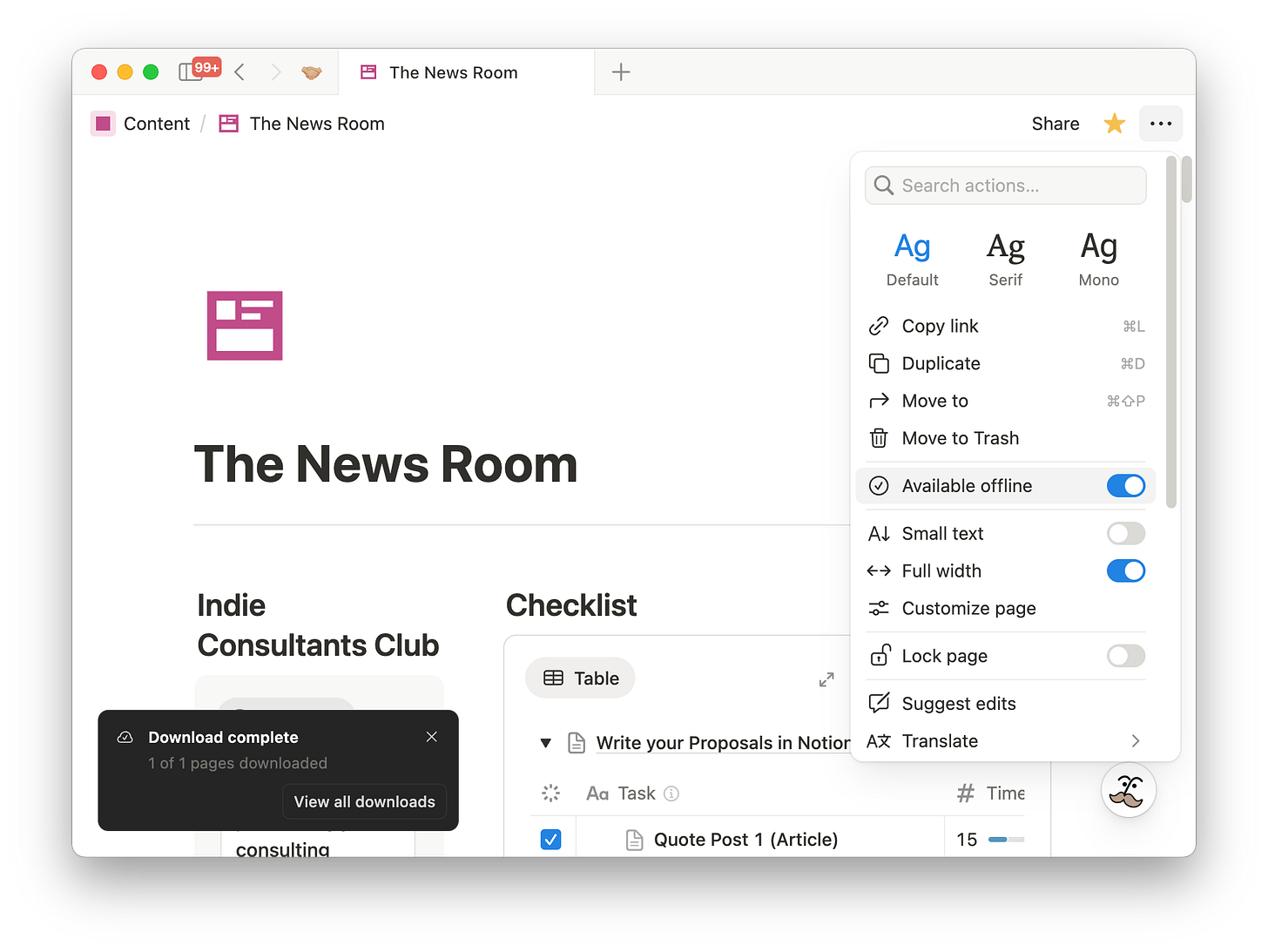Focus the Search actions field
The width and height of the screenshot is (1268, 952).
(1006, 186)
